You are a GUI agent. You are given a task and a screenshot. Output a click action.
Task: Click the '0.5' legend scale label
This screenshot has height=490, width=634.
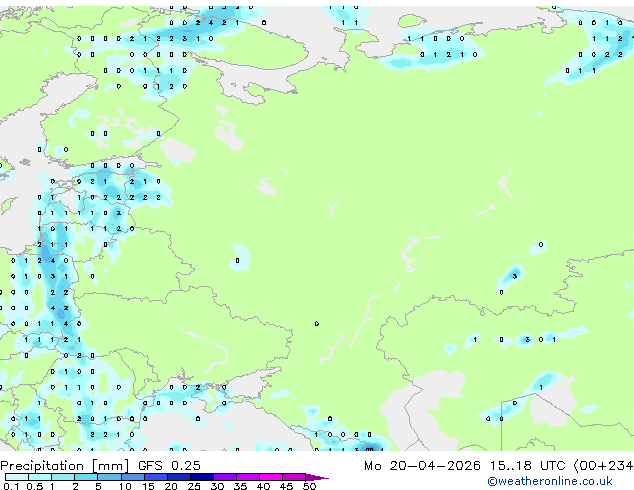tap(35, 486)
